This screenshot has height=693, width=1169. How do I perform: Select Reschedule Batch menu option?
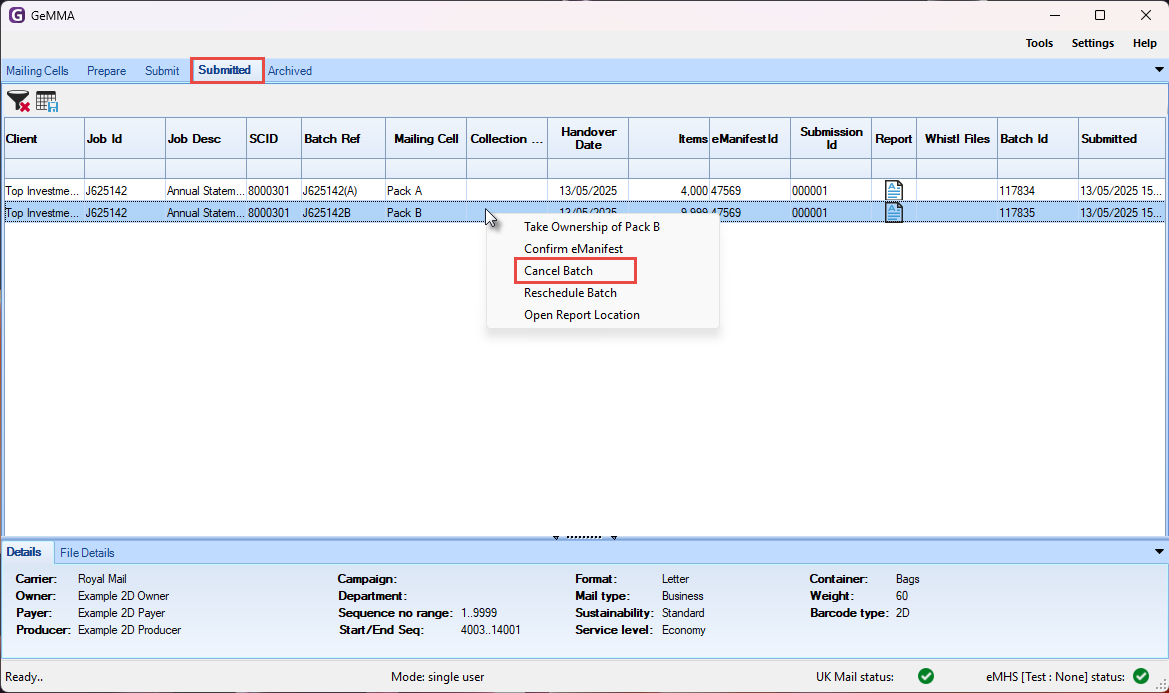pyautogui.click(x=570, y=293)
